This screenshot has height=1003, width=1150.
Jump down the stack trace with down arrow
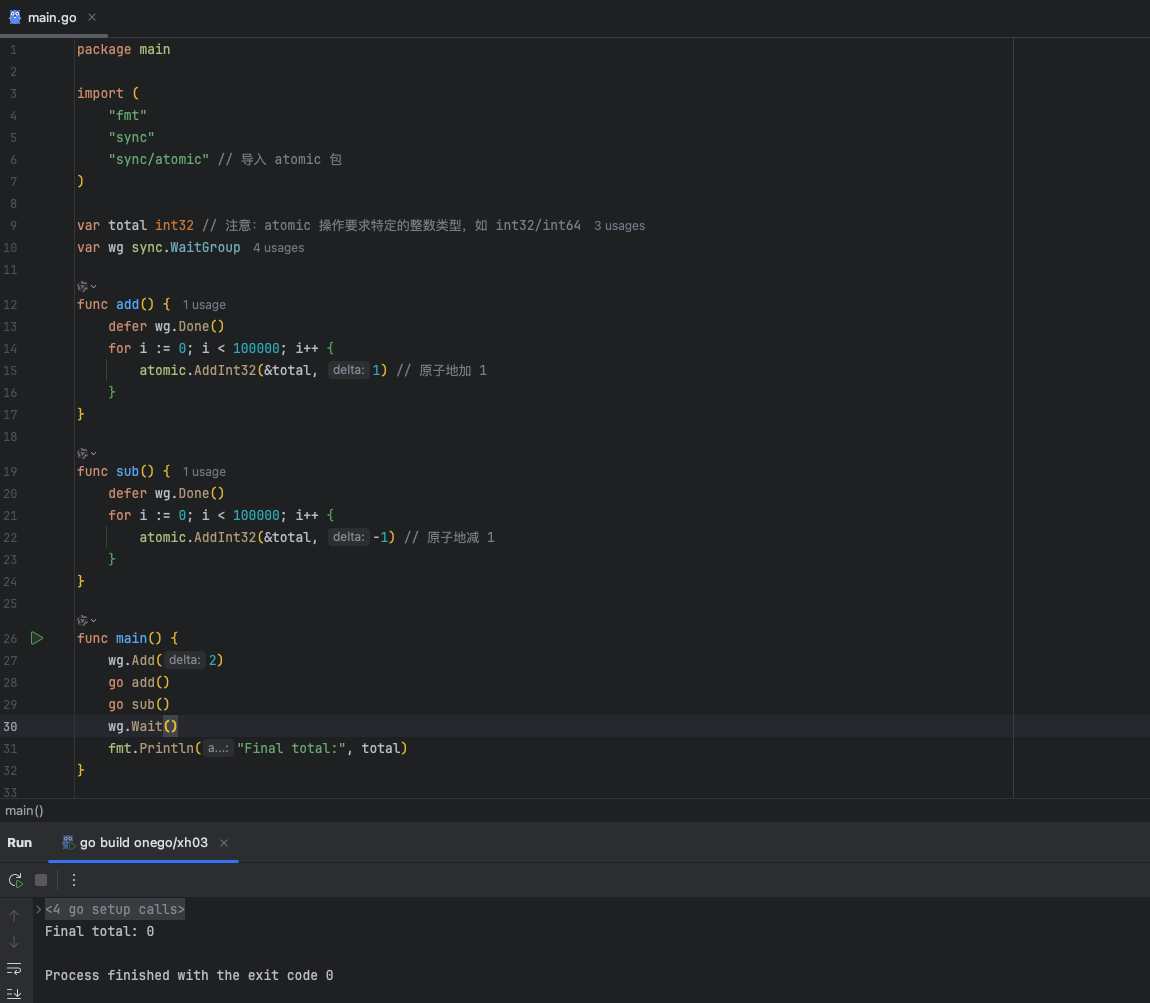[x=14, y=942]
